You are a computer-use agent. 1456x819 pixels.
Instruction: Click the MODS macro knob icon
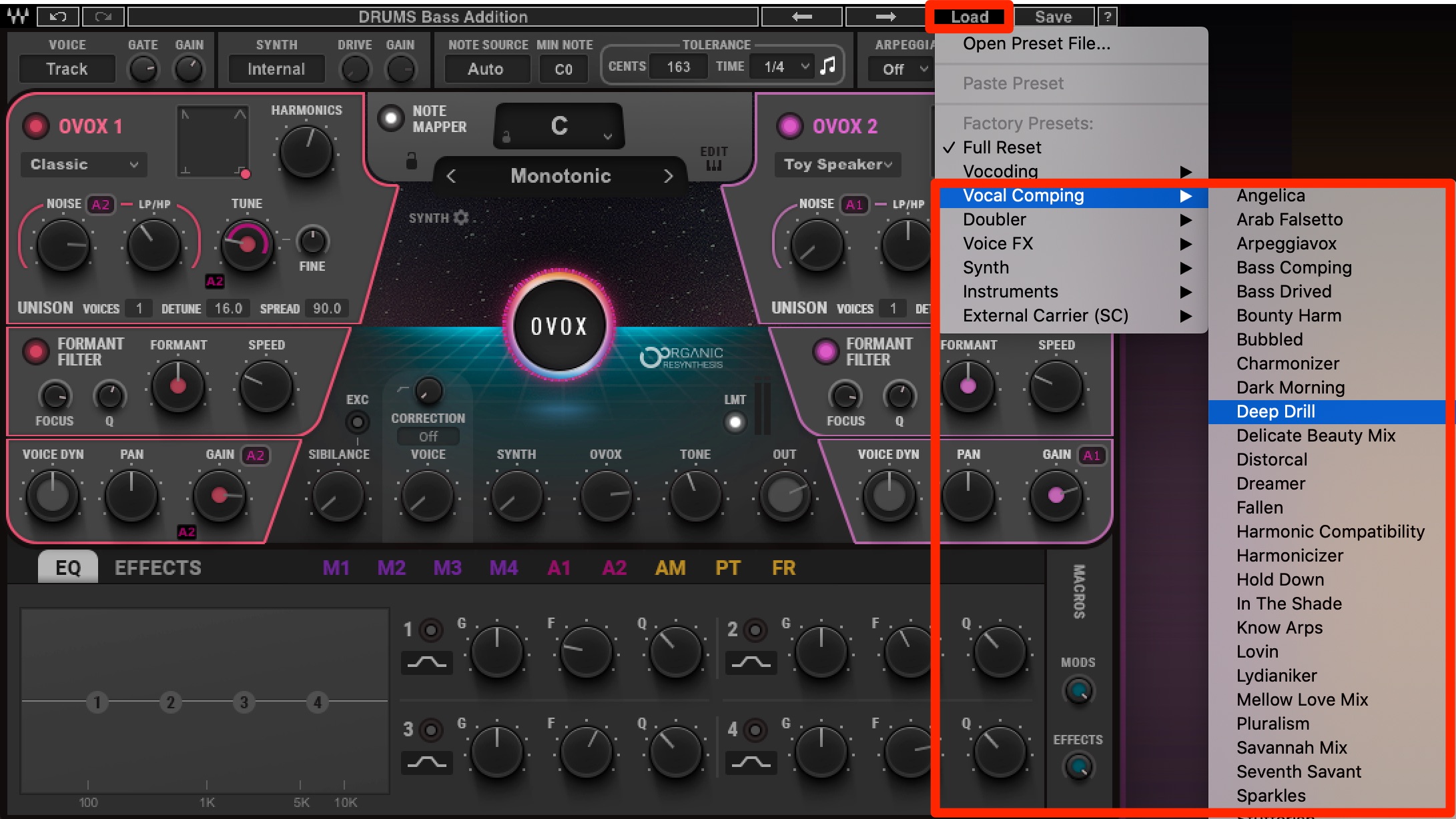coord(1078,690)
